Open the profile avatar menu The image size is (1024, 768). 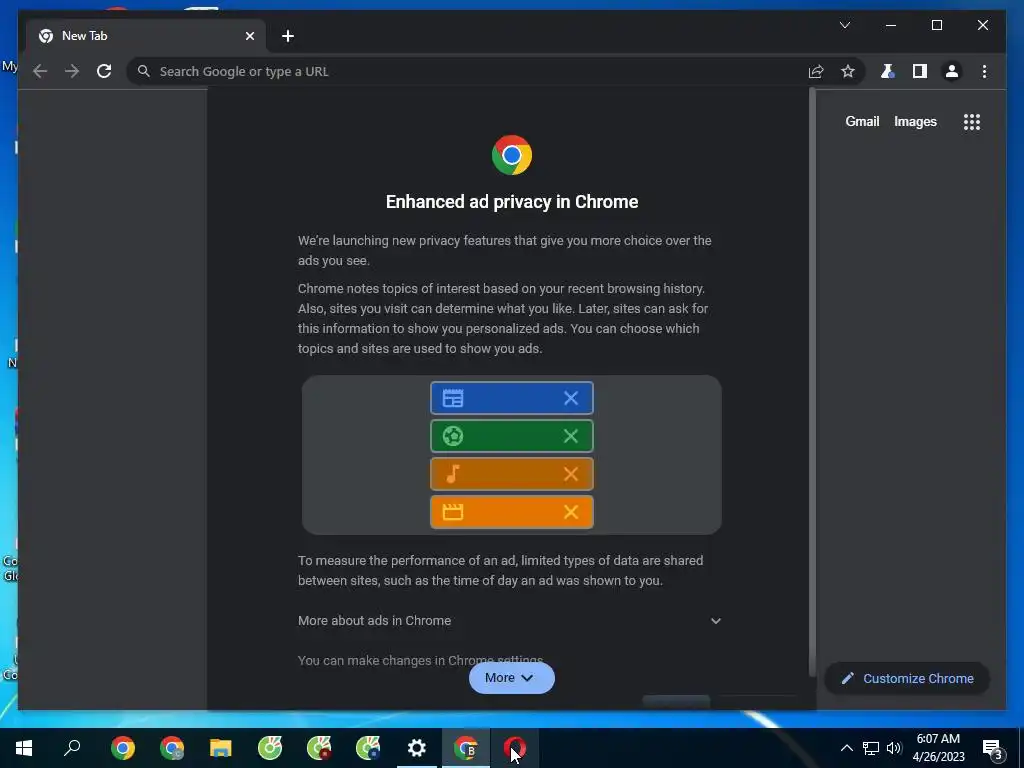952,71
